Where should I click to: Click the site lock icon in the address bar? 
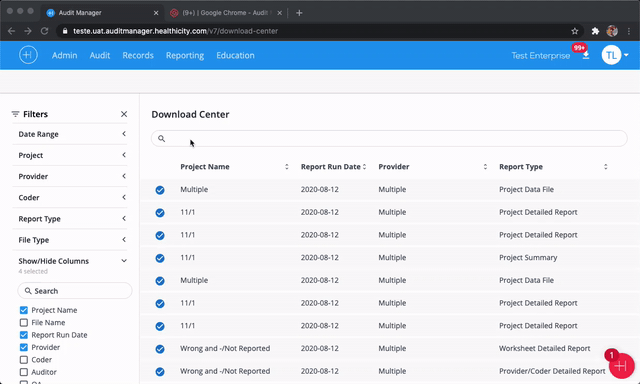pyautogui.click(x=65, y=31)
